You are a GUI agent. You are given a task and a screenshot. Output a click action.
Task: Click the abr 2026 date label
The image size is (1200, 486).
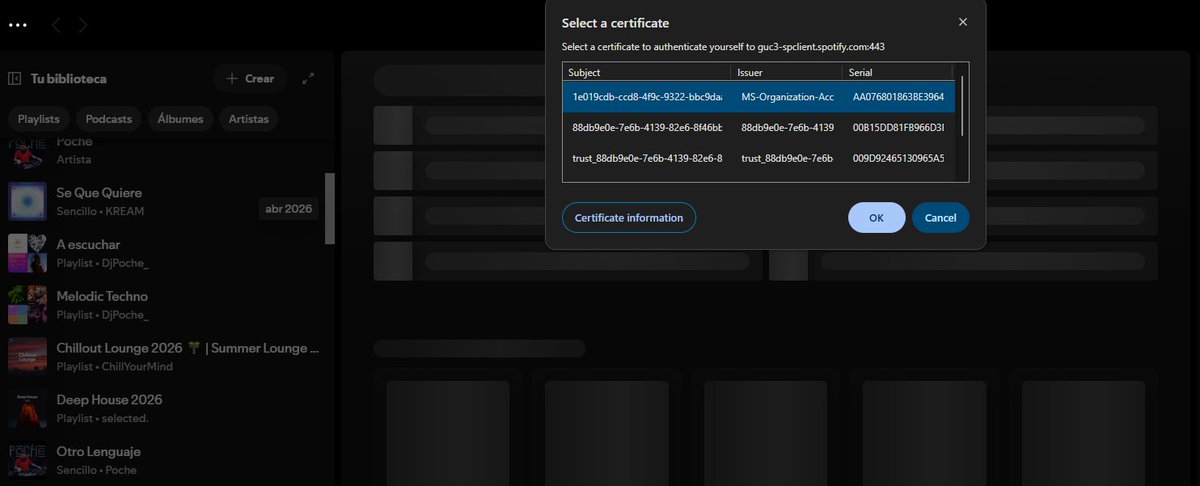click(288, 209)
